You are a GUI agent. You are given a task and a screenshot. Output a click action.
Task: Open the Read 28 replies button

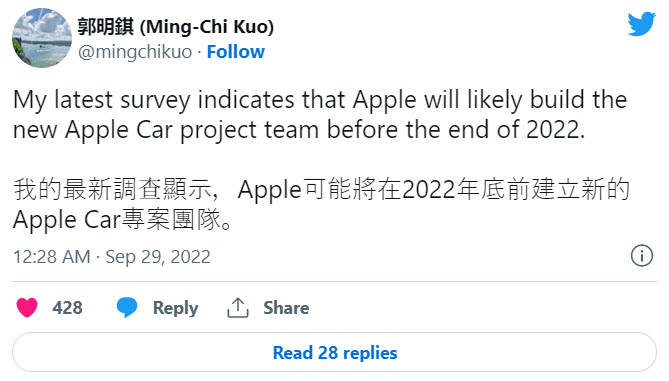(334, 352)
